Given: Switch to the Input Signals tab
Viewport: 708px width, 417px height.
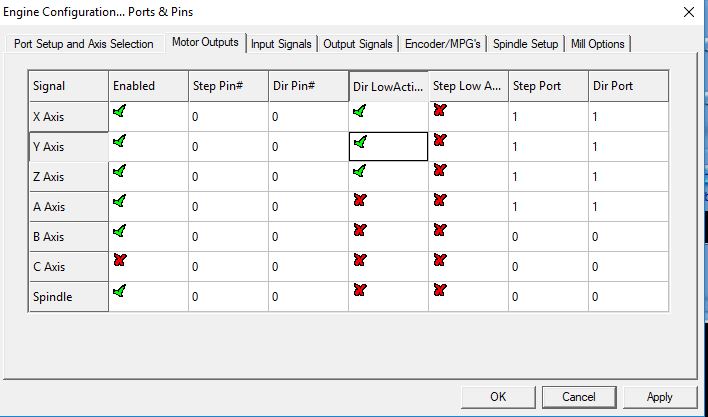Looking at the screenshot, I should [283, 44].
